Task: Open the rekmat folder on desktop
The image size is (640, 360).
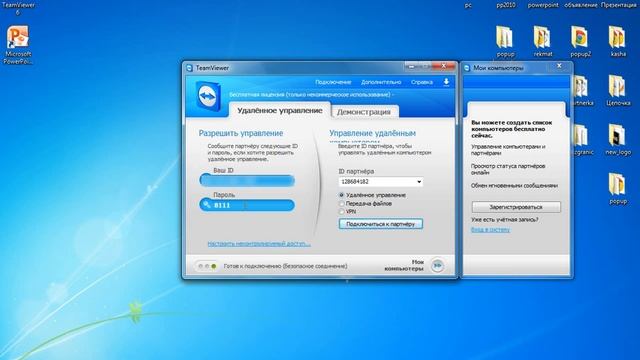Action: click(x=543, y=41)
